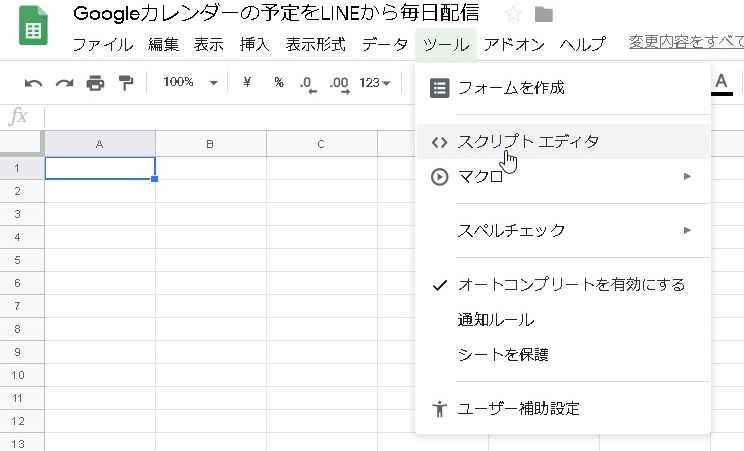Open the ファイル menu
Screen dimensions: 744x451
click(x=103, y=44)
